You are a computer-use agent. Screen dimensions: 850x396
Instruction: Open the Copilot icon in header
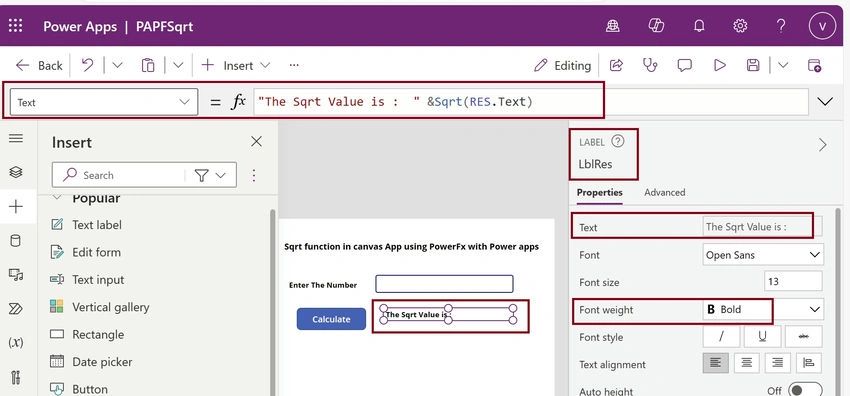coord(656,26)
